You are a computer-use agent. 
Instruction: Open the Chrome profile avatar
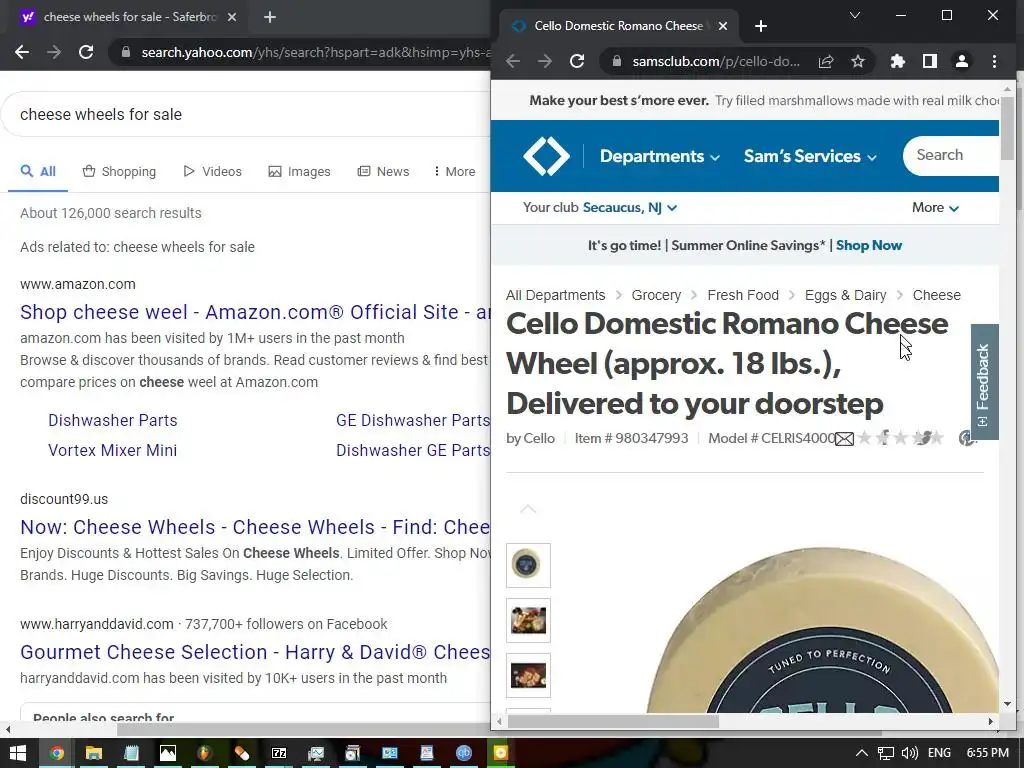coord(962,61)
